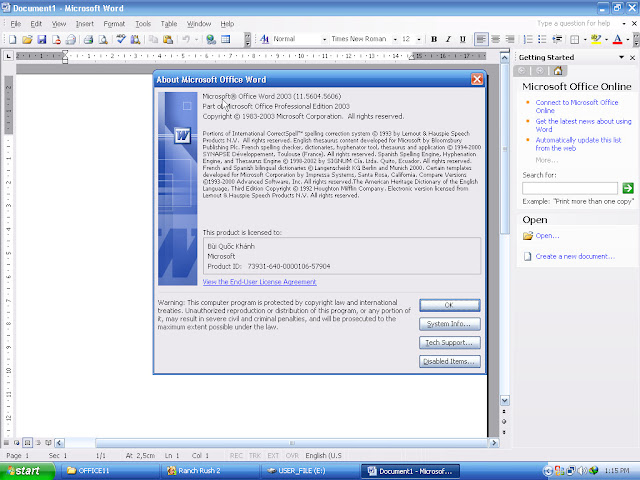Screen dimensions: 640x480
Task: Insert hyperlink with the globe icon
Action: click(211, 39)
